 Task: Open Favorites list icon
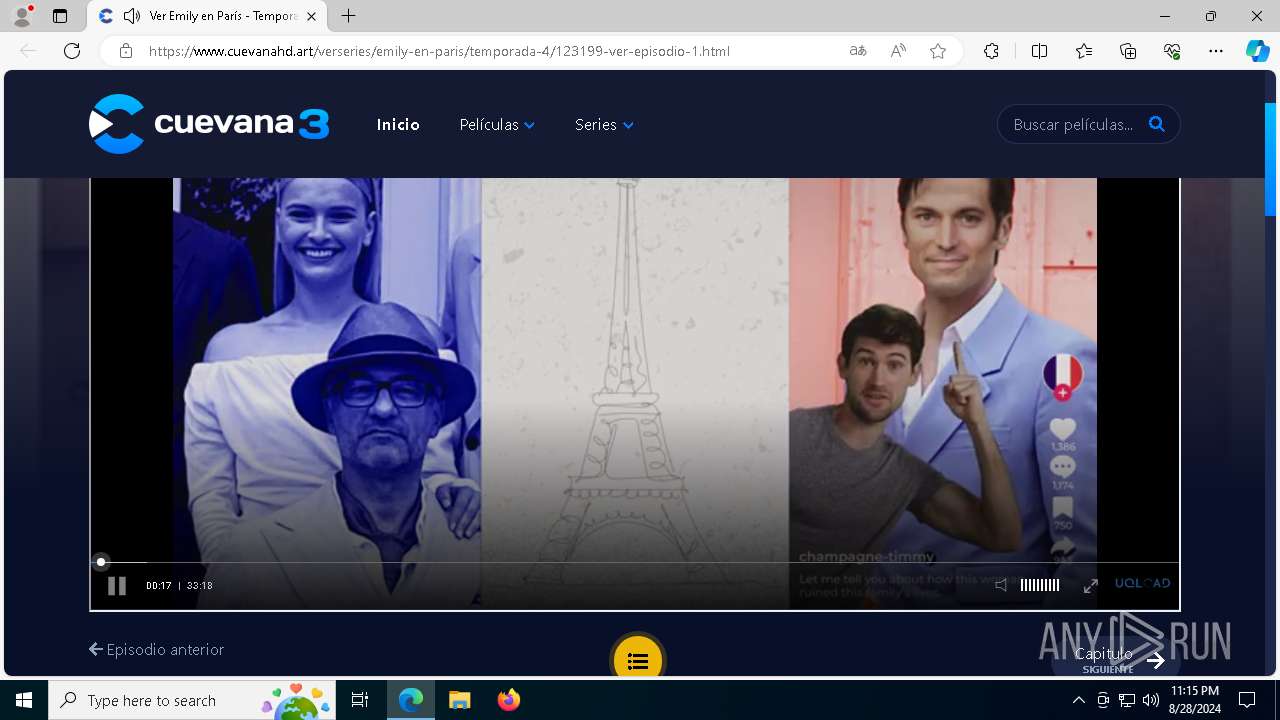pyautogui.click(x=1084, y=51)
